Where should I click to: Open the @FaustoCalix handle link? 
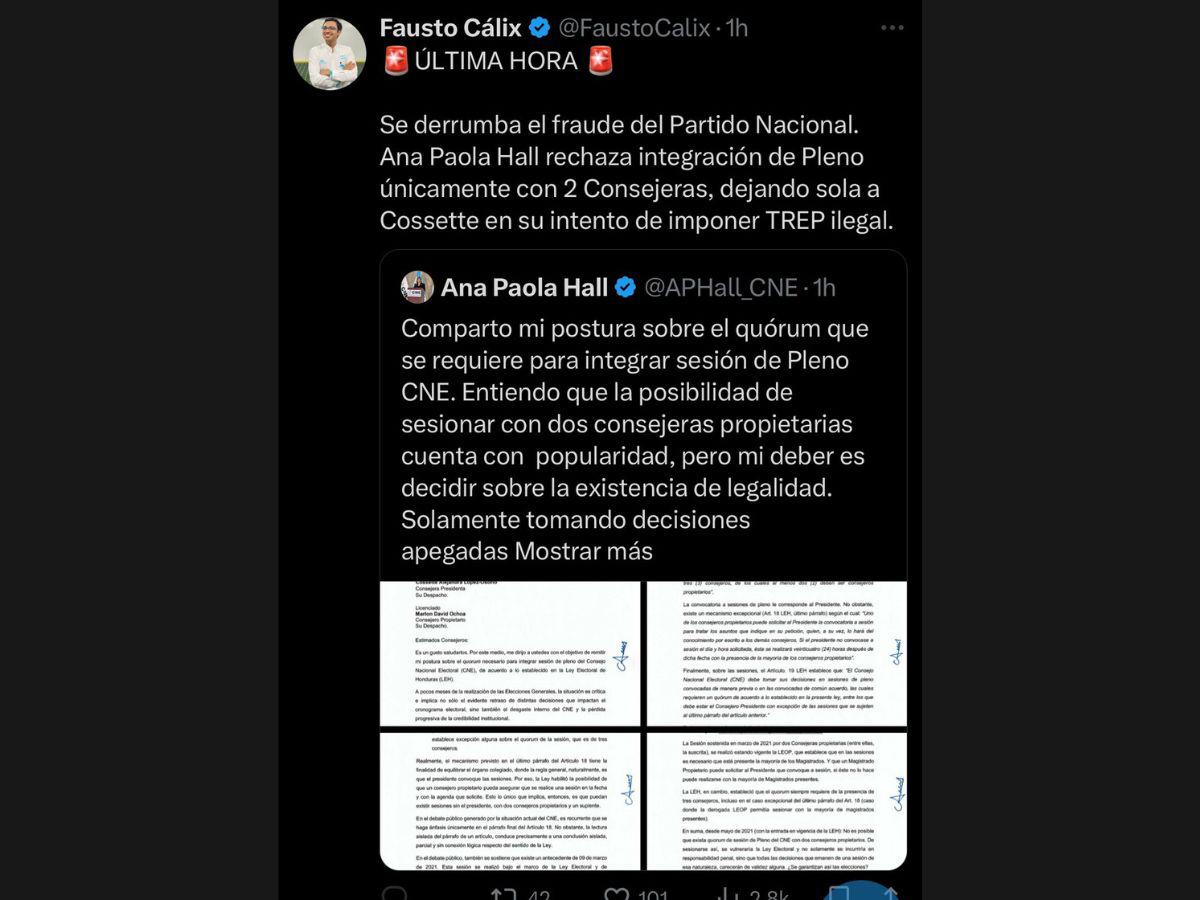[x=632, y=28]
